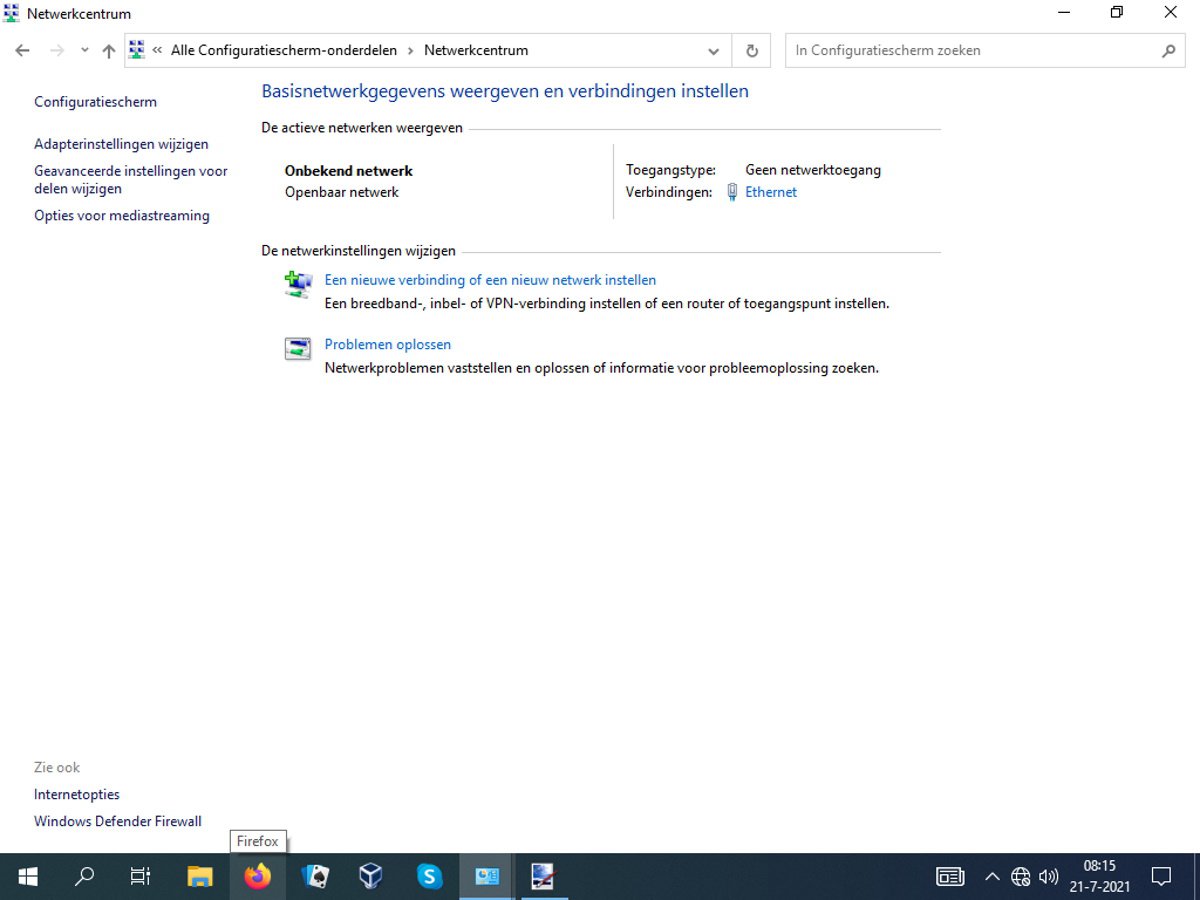
Task: Open Internetopties under Zie ook
Action: [77, 794]
